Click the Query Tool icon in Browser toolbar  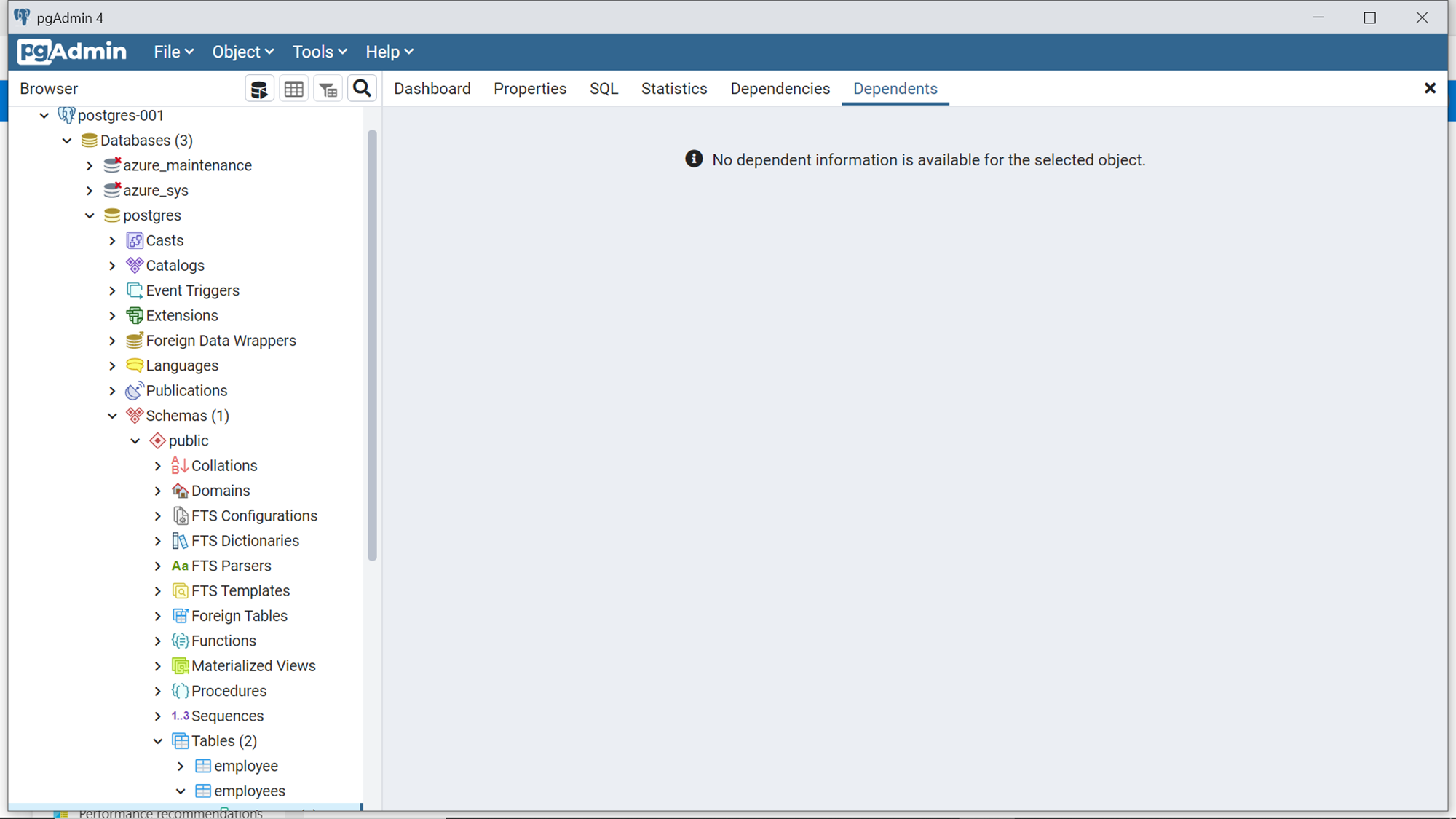(259, 89)
